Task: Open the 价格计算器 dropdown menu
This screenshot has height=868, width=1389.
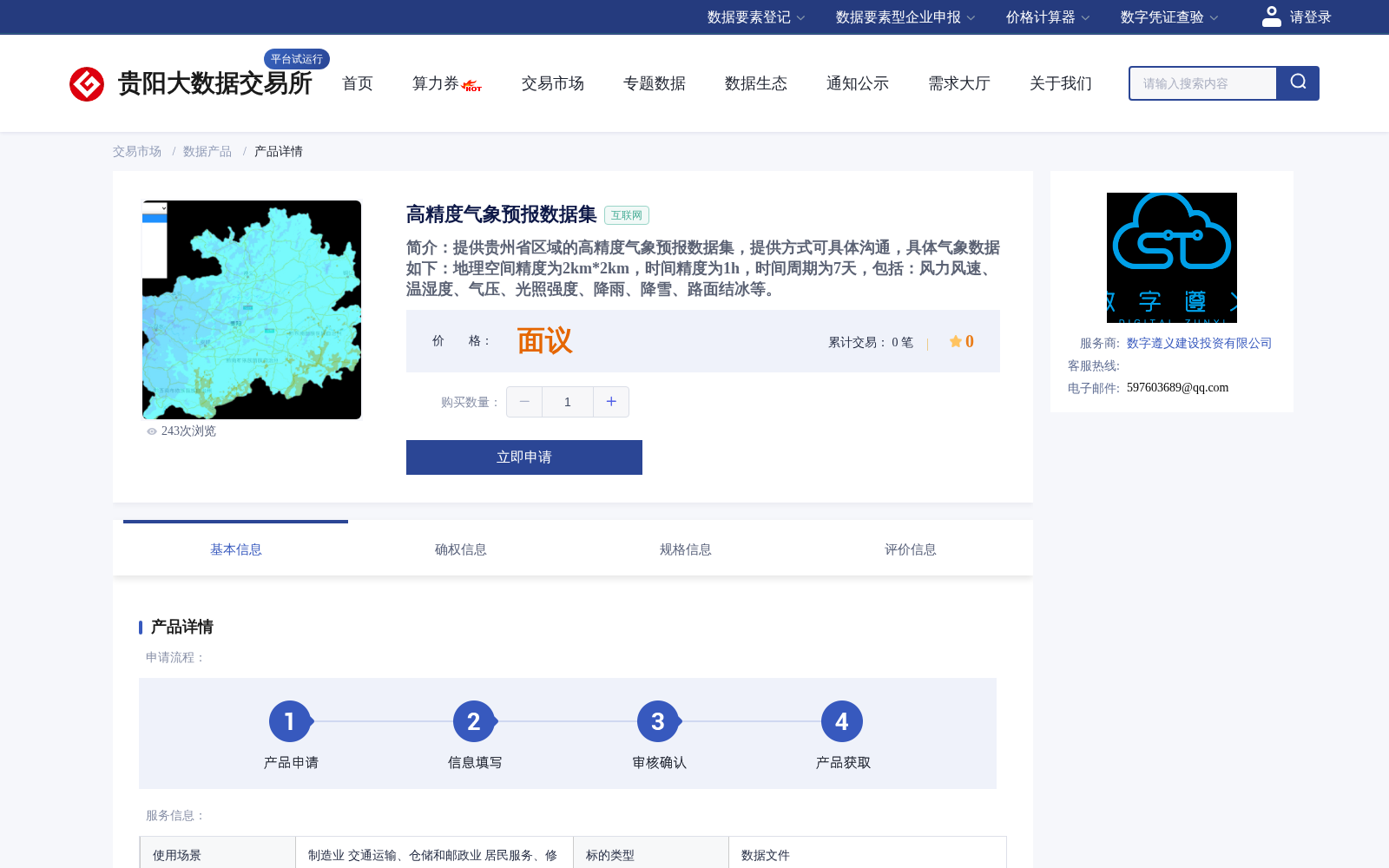Action: point(1048,17)
